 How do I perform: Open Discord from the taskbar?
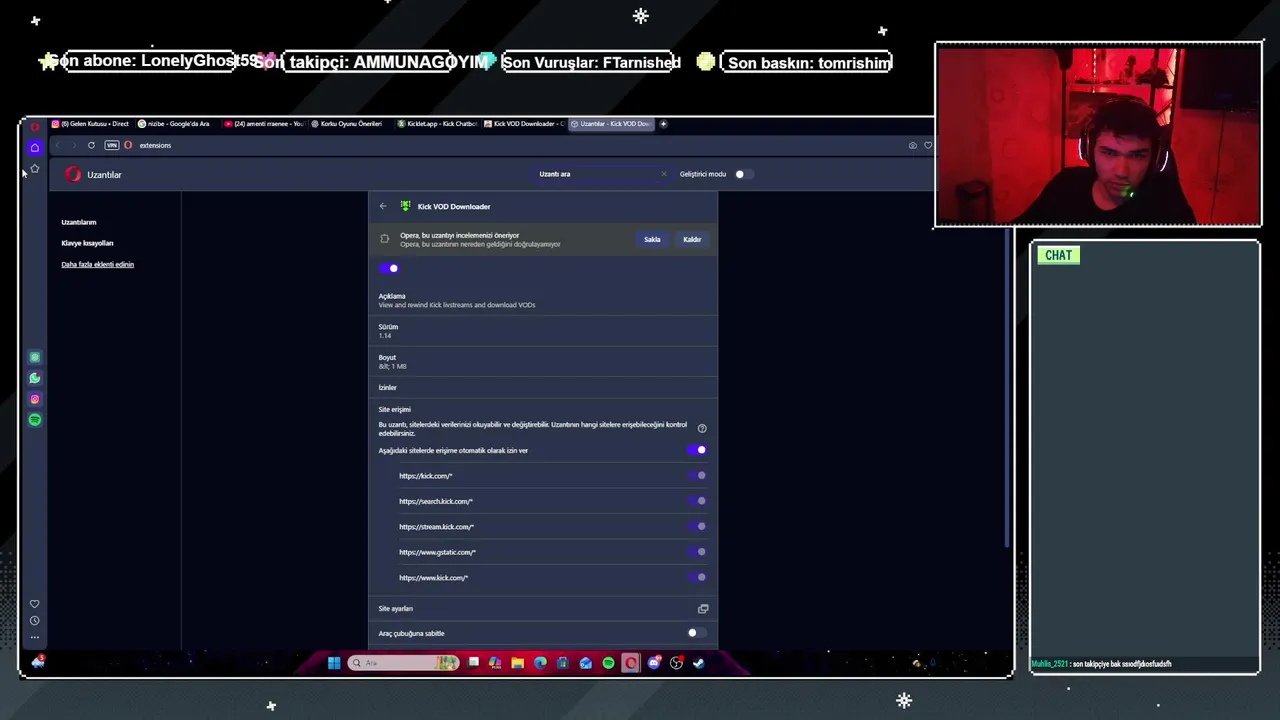(654, 662)
